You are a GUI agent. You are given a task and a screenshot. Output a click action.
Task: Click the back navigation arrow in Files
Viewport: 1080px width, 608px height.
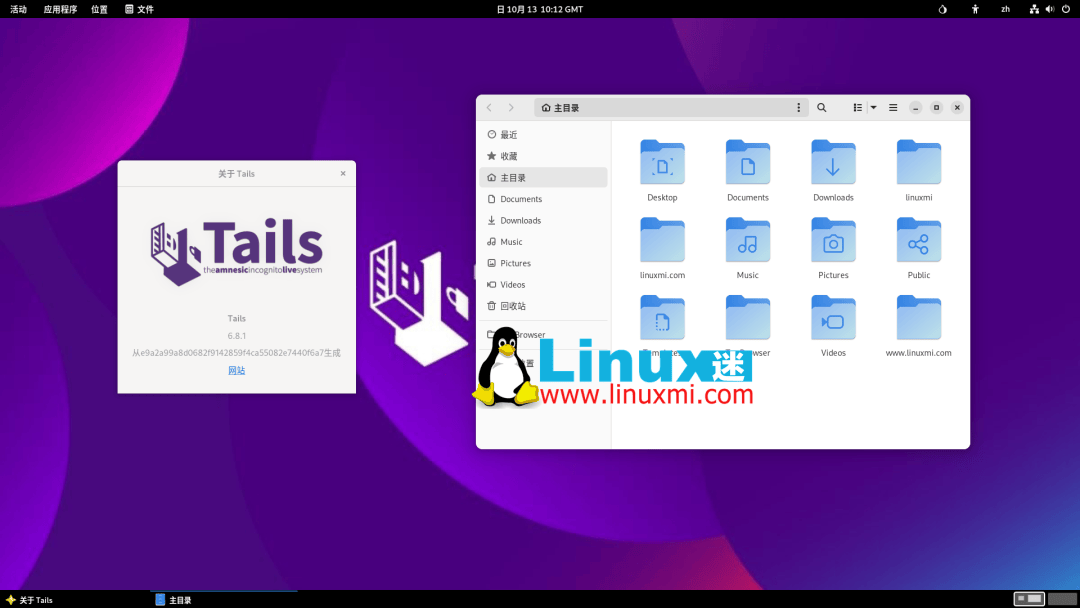489,107
